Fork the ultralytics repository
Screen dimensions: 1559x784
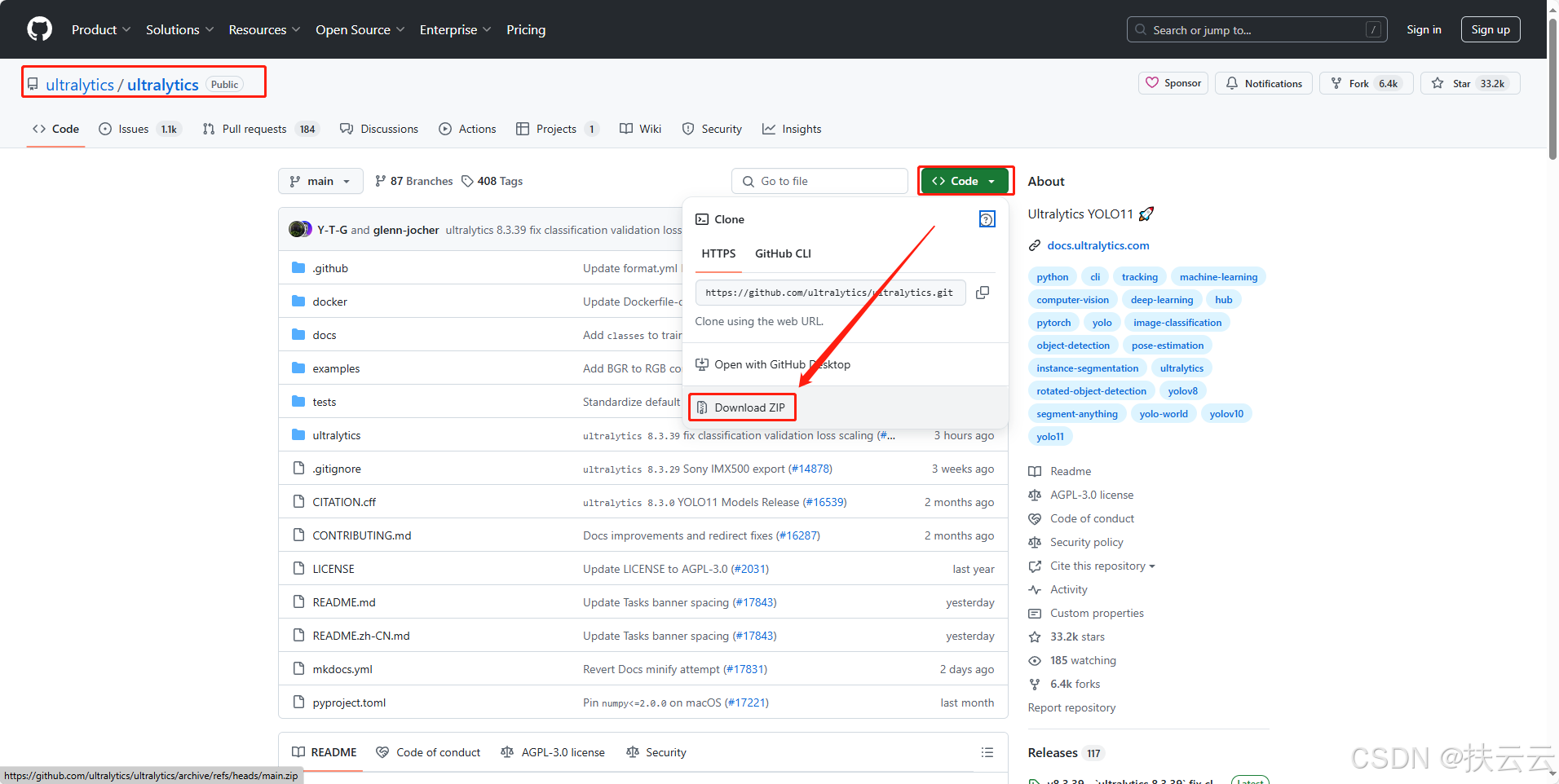click(1366, 83)
